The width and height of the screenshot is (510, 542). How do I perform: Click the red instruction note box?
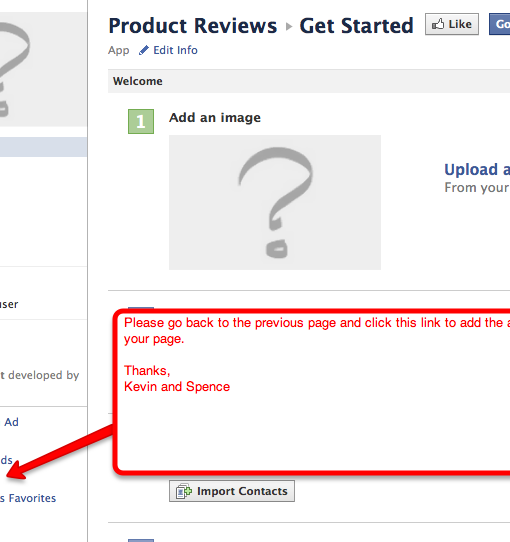point(313,392)
